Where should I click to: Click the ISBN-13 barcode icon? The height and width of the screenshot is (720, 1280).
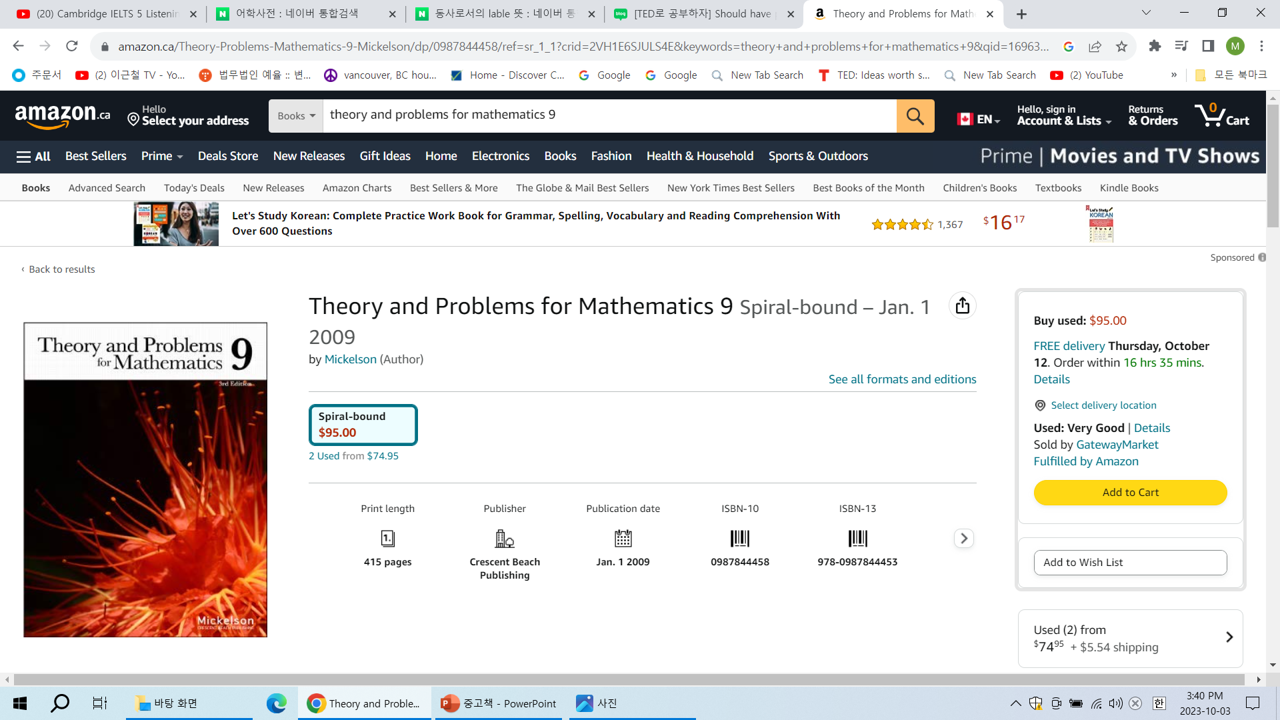(857, 538)
